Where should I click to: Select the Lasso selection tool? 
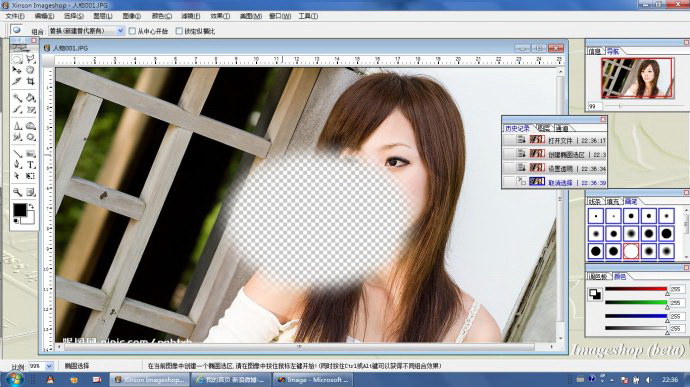click(x=30, y=59)
